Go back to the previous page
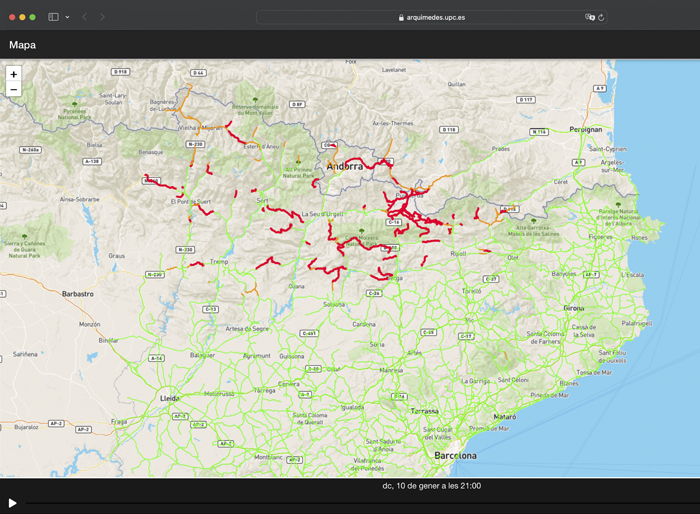700x514 pixels. [x=84, y=17]
